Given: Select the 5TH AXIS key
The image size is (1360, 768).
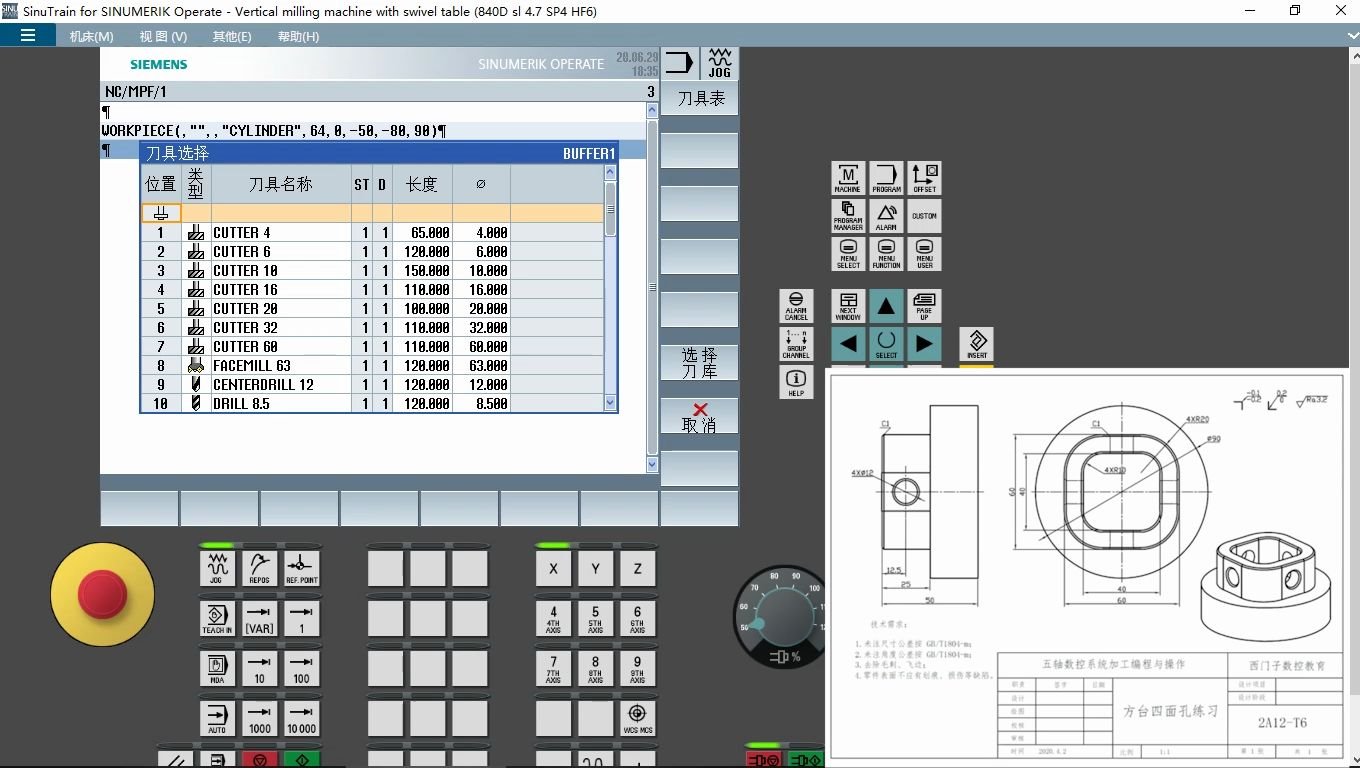Looking at the screenshot, I should [x=595, y=618].
